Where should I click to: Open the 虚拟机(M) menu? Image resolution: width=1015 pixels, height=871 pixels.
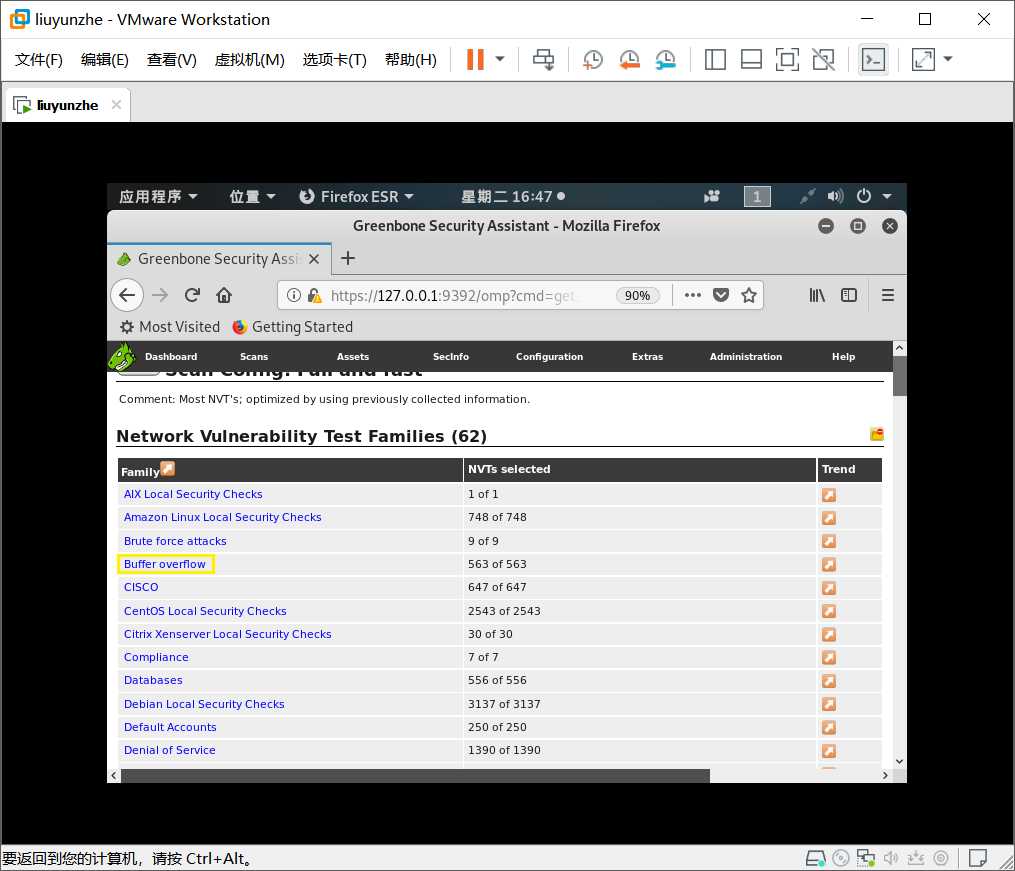pyautogui.click(x=249, y=60)
